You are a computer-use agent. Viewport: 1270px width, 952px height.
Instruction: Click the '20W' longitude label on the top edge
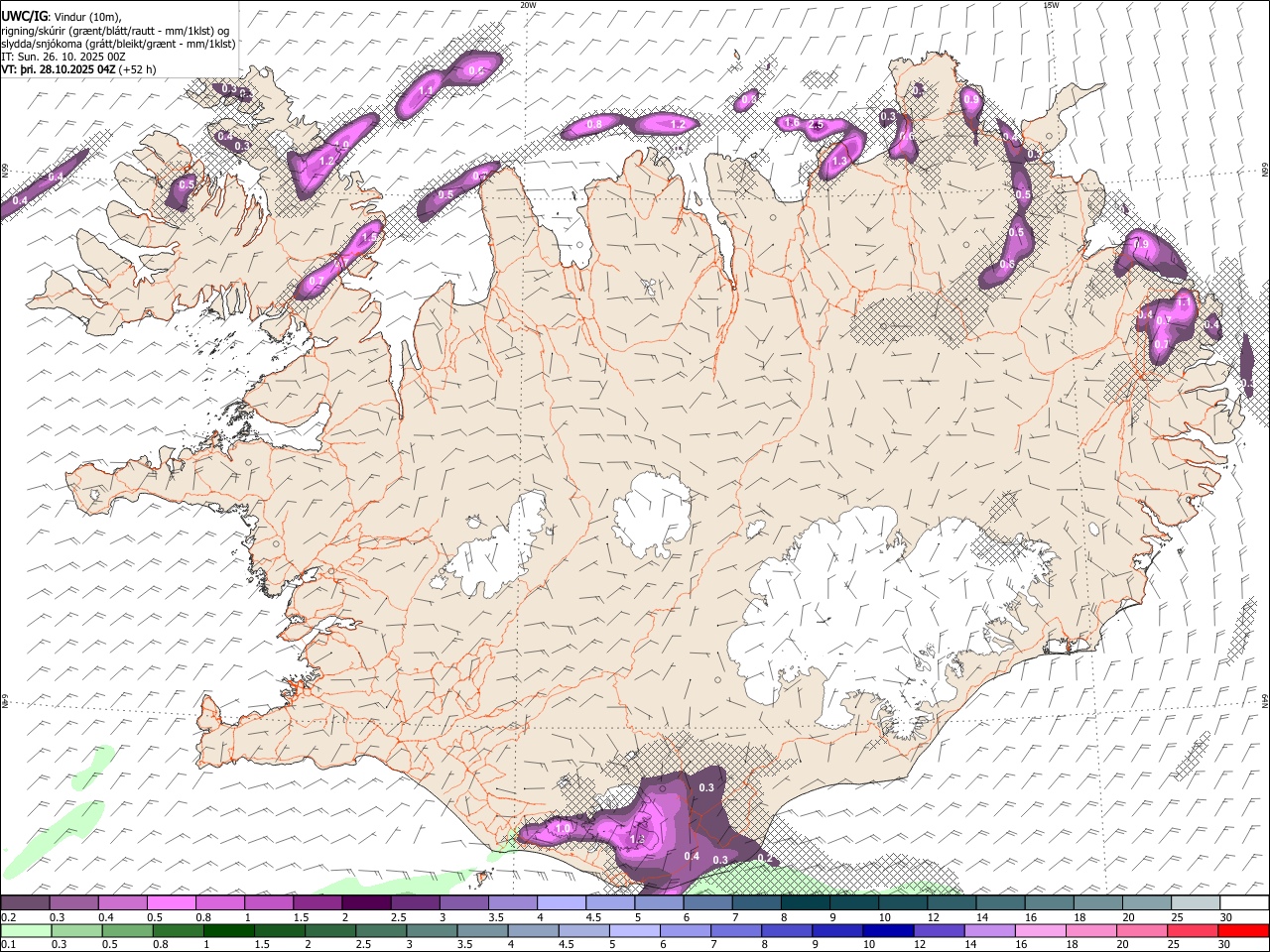528,5
